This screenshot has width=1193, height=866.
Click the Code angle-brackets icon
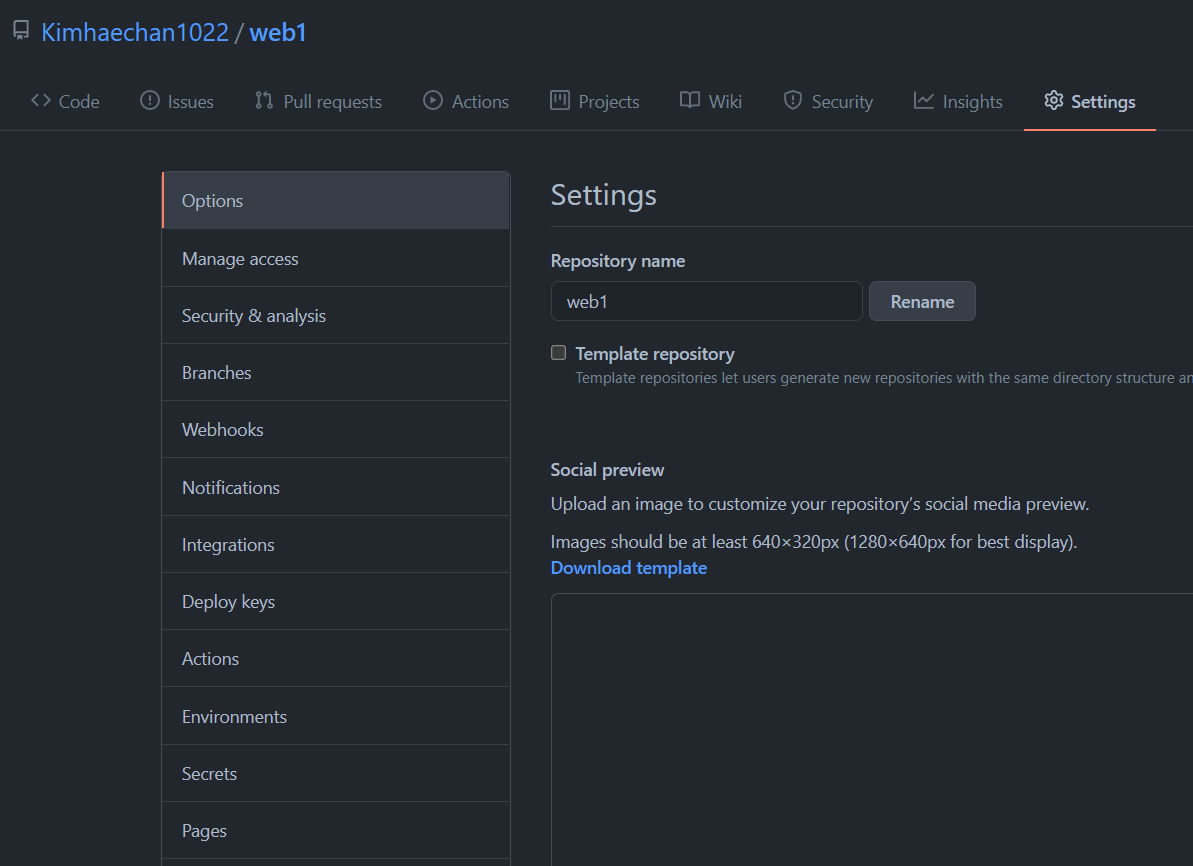pyautogui.click(x=41, y=100)
